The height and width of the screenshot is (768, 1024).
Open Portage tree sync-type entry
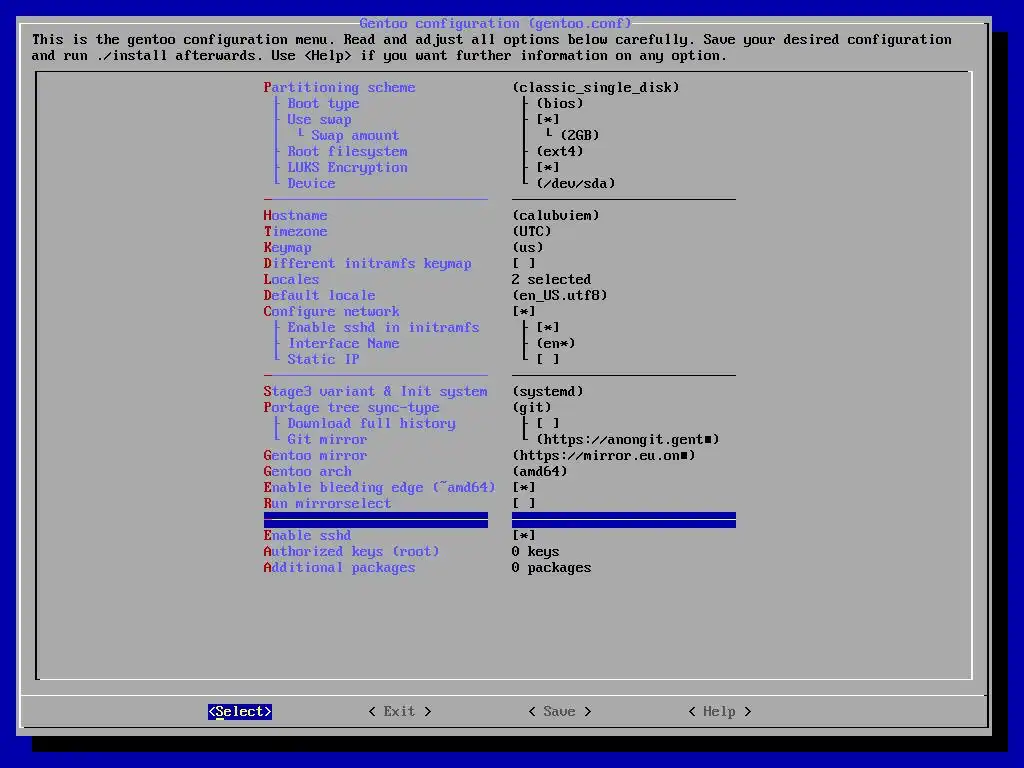tap(351, 408)
